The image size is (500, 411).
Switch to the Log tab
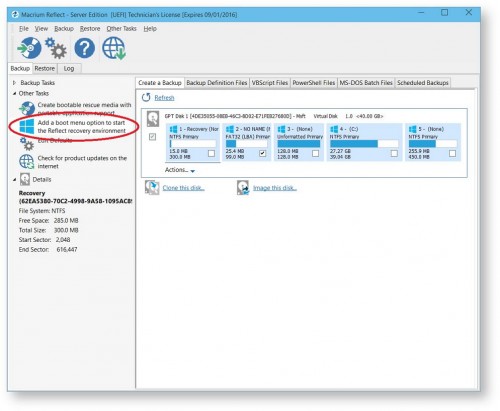click(69, 68)
